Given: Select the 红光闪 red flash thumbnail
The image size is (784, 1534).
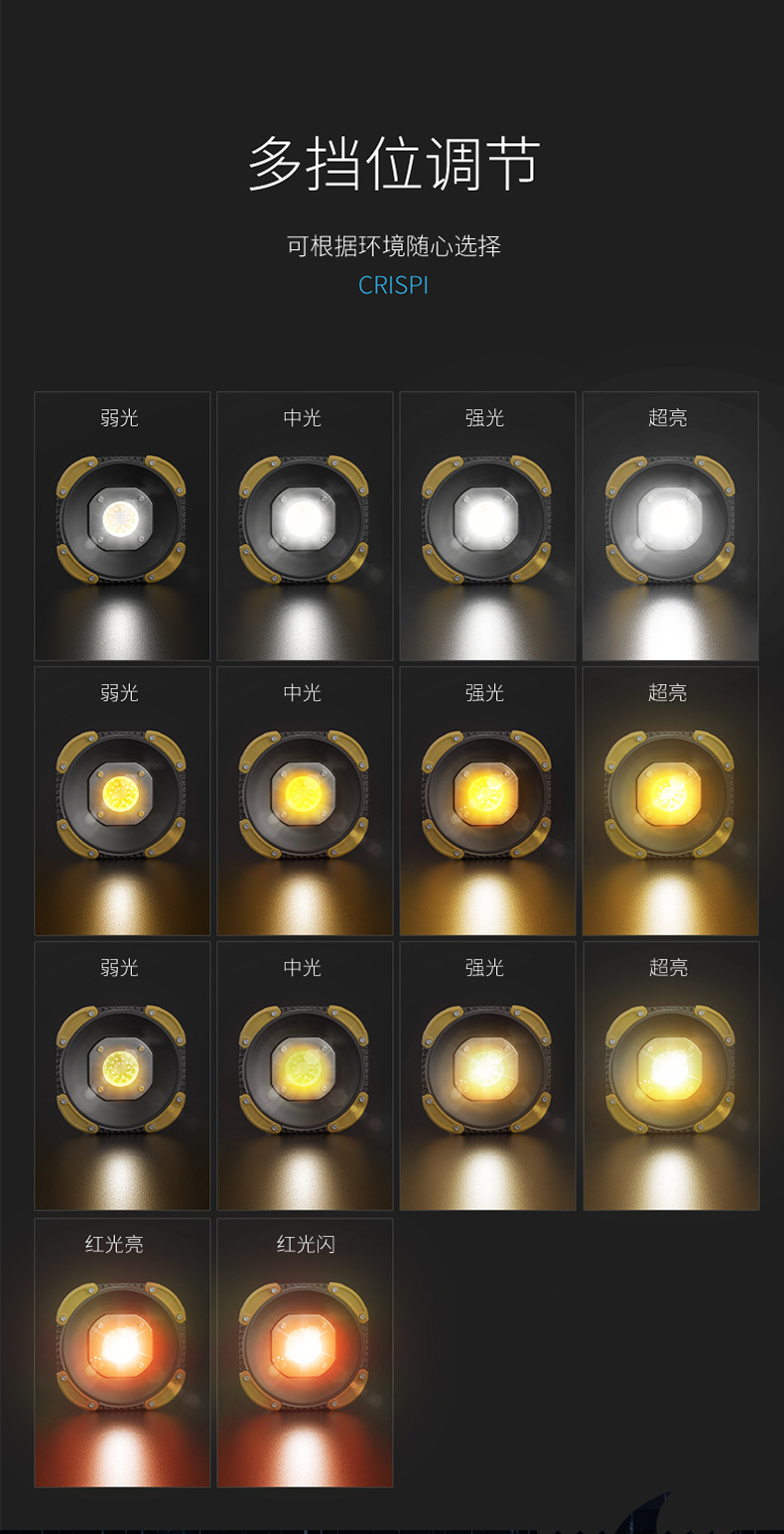Looking at the screenshot, I should [x=305, y=1353].
